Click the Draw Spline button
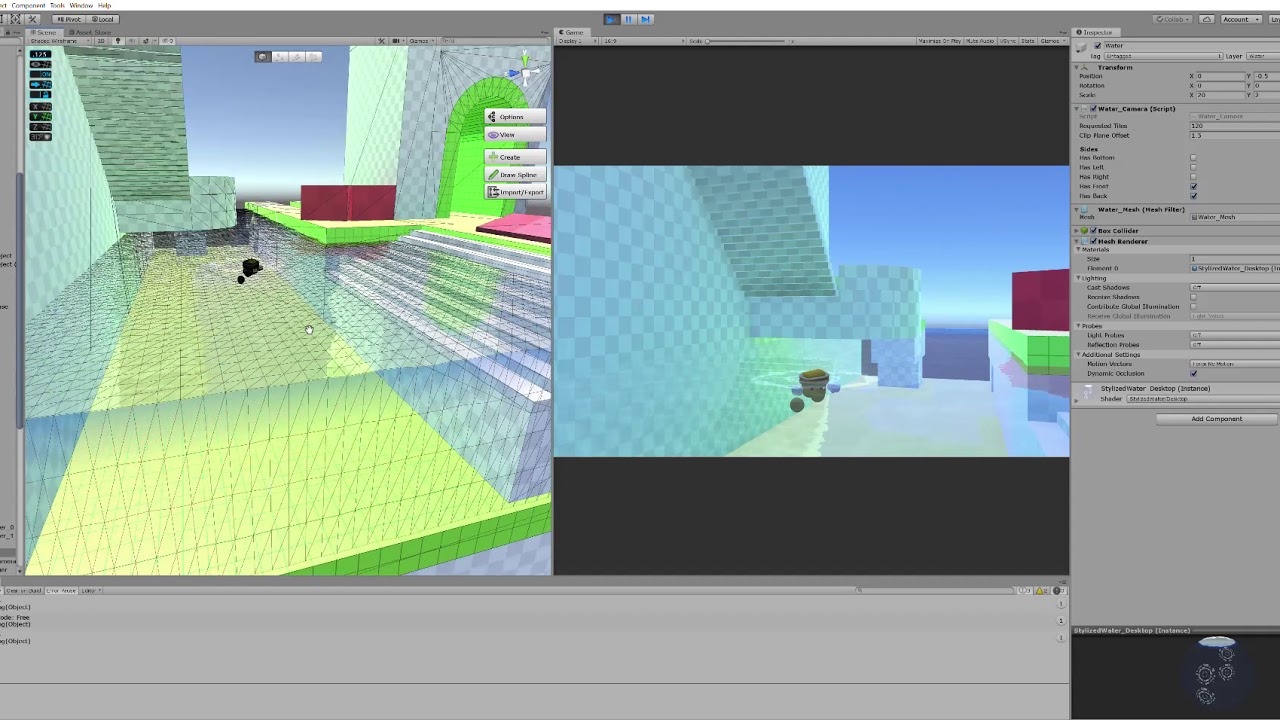Viewport: 1280px width, 720px height. [514, 175]
